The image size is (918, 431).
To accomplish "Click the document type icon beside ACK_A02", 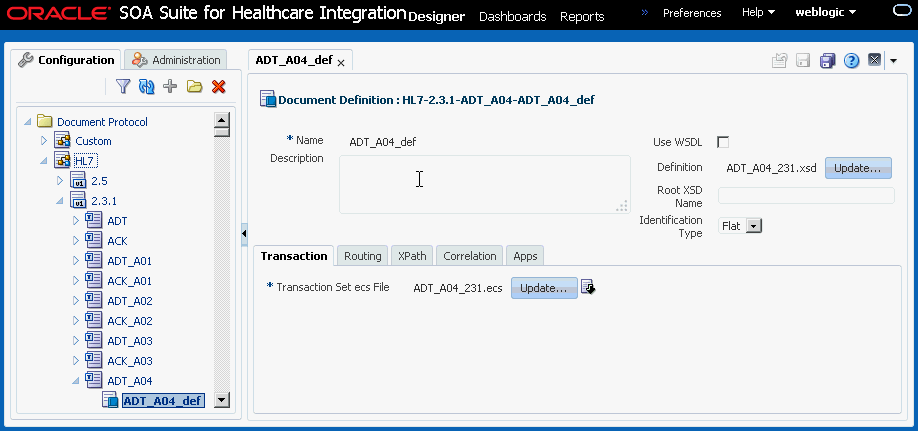I will (94, 320).
